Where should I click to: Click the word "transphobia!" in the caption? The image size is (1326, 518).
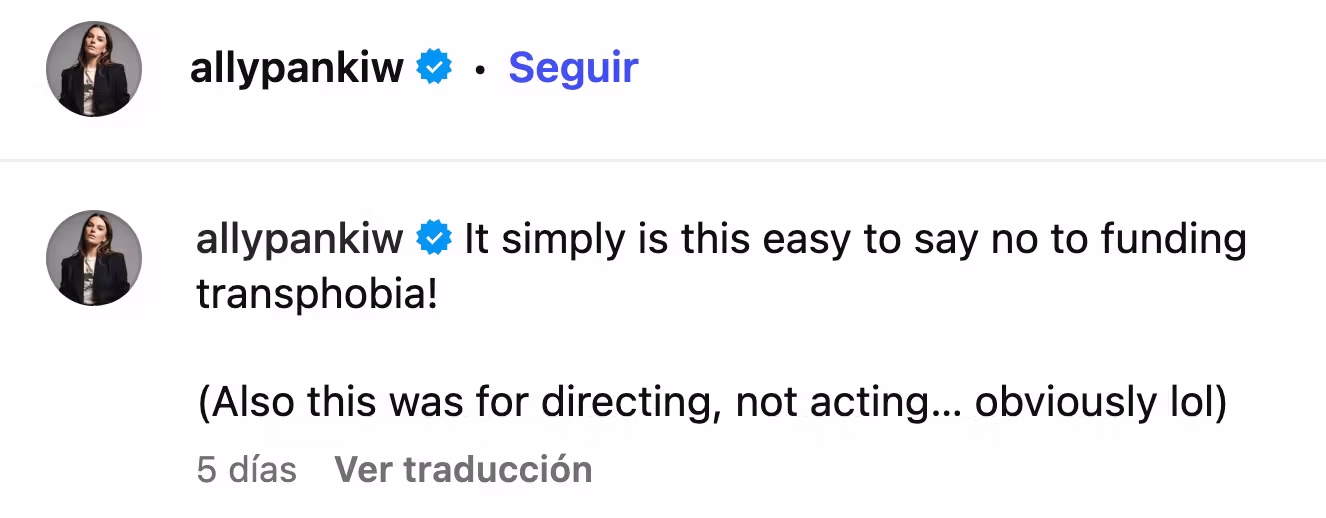tap(317, 295)
